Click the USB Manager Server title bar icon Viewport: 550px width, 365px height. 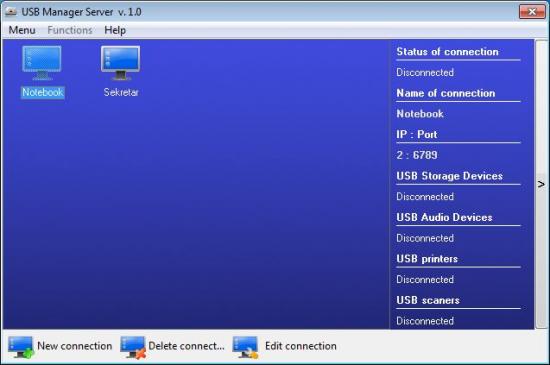[x=11, y=12]
